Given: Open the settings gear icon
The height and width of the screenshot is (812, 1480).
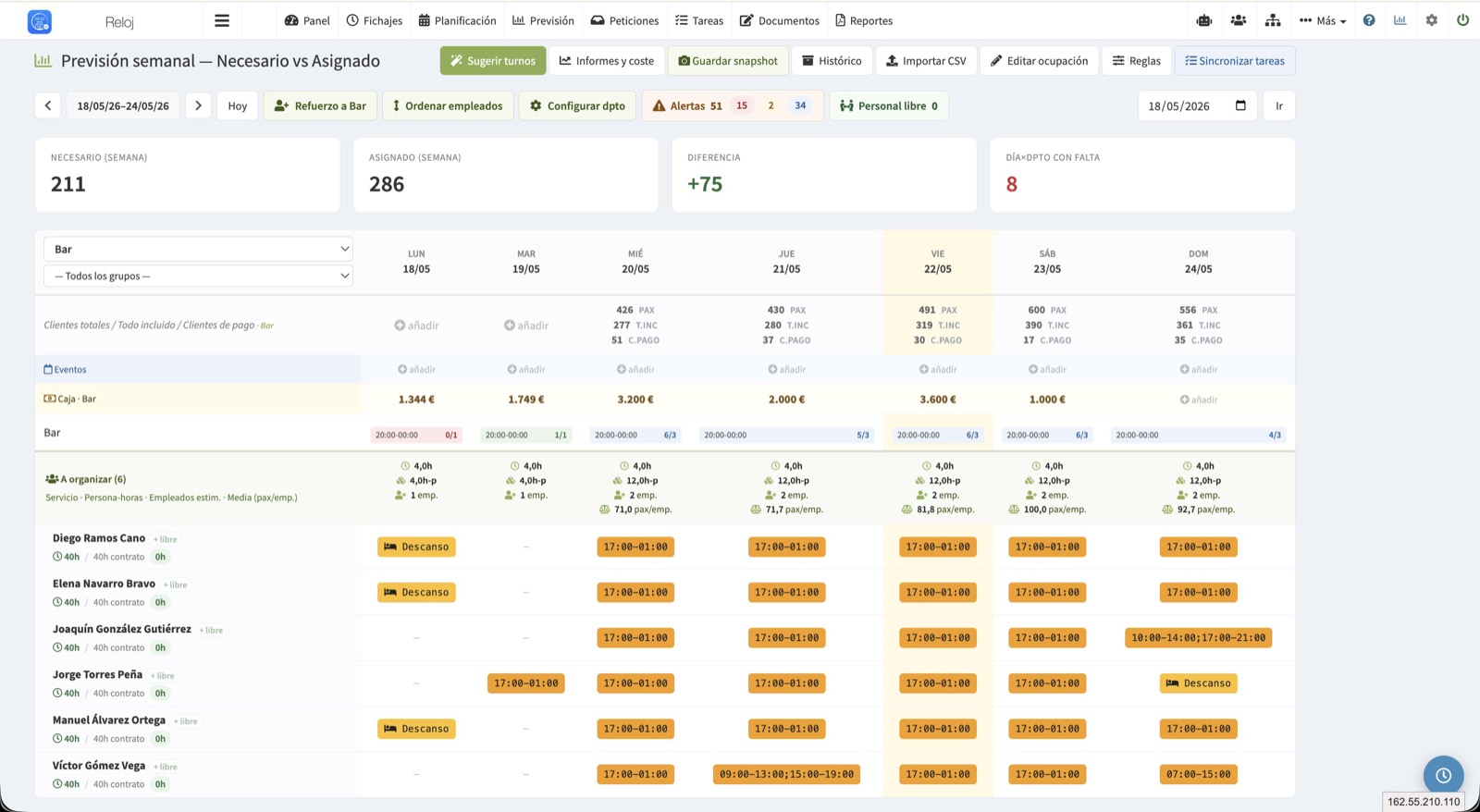Looking at the screenshot, I should click(1432, 20).
